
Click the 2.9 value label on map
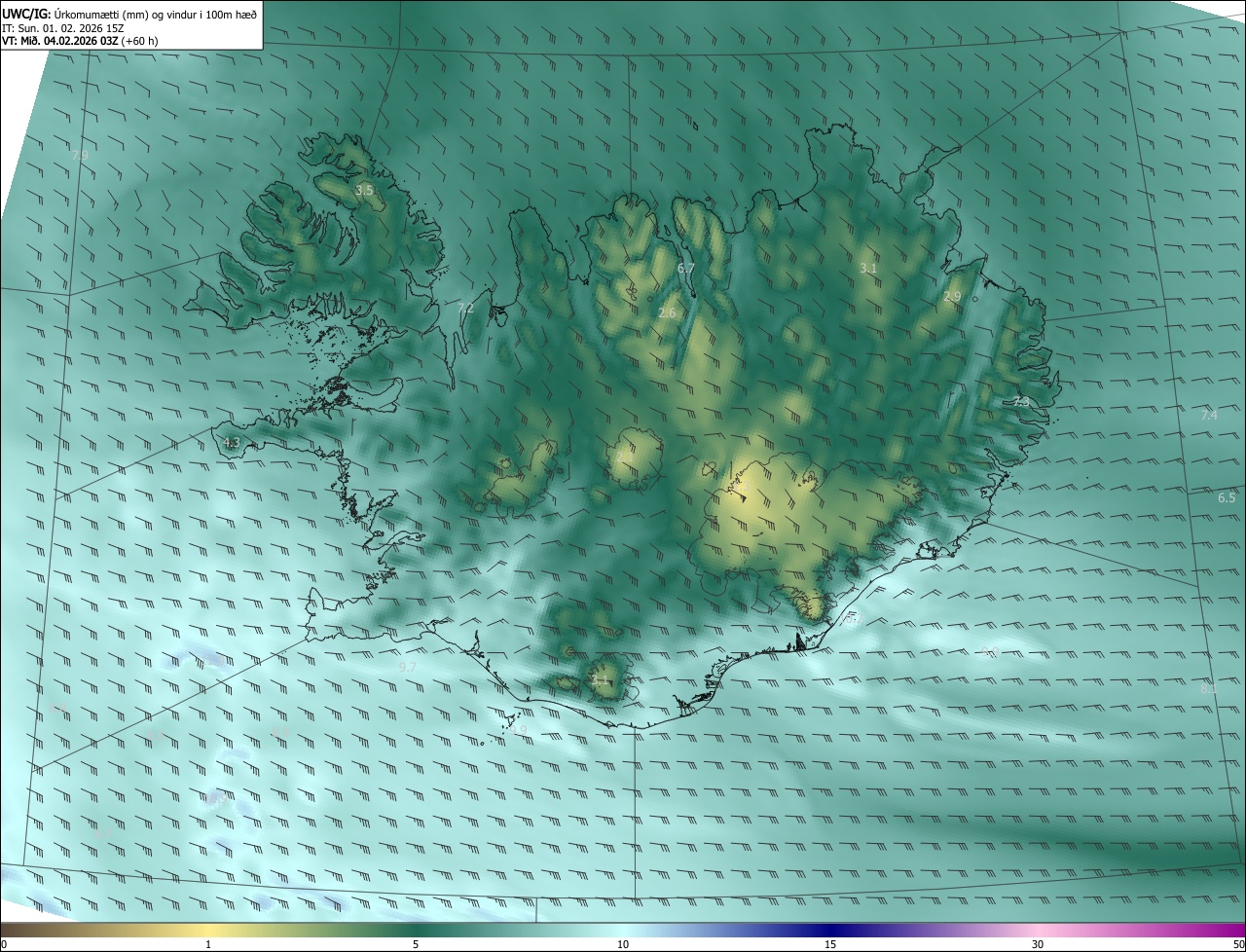[952, 297]
